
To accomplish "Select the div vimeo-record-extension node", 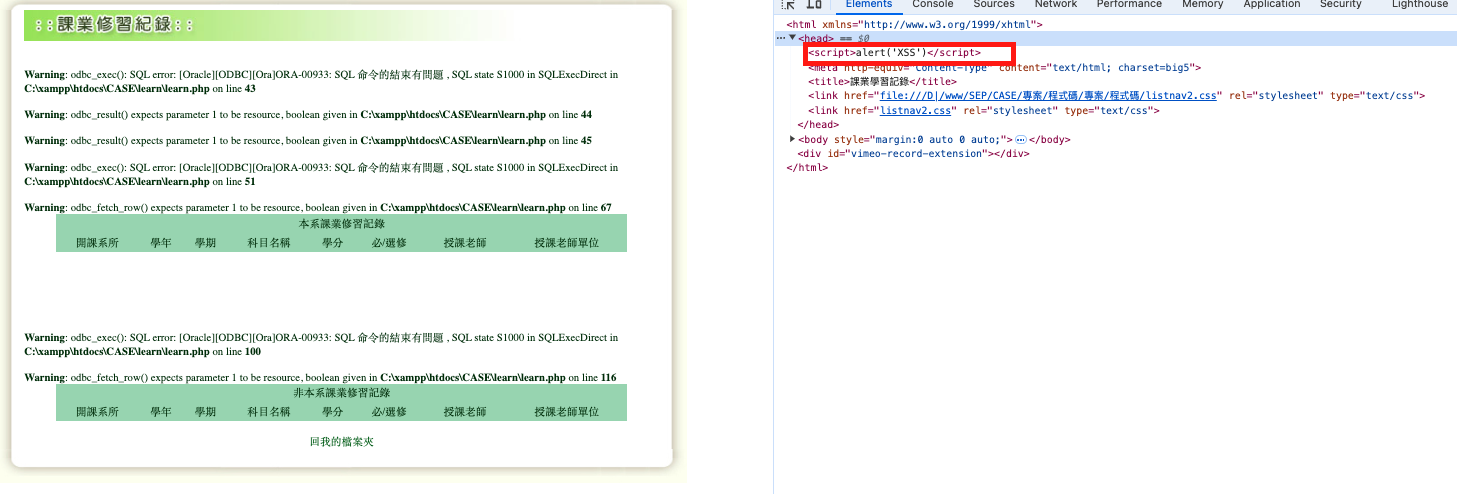I will tap(913, 154).
